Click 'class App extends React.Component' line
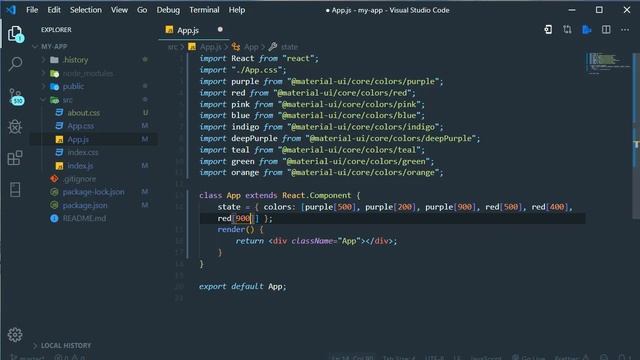 pos(280,196)
